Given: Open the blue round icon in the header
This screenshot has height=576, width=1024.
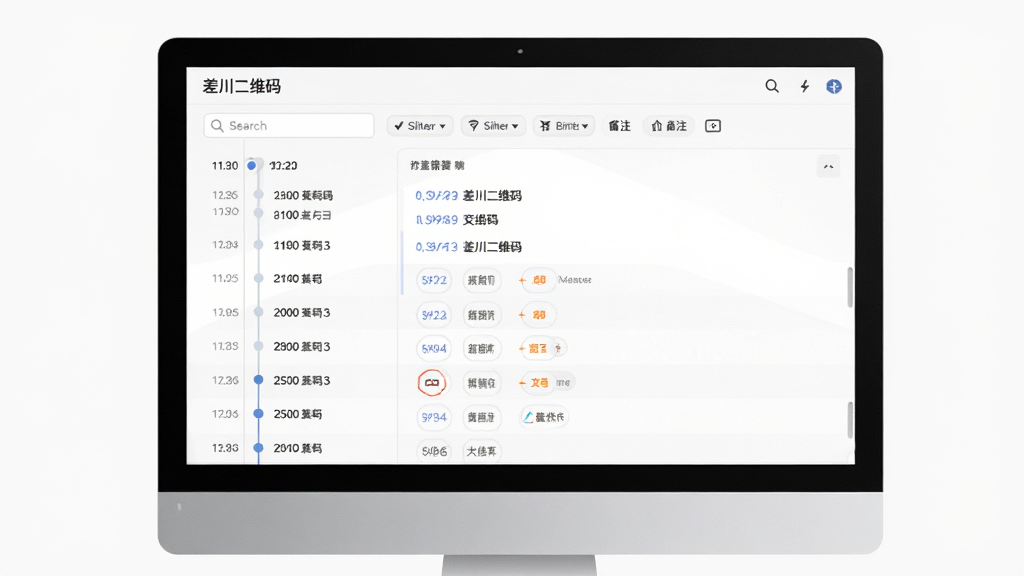Looking at the screenshot, I should (x=834, y=86).
